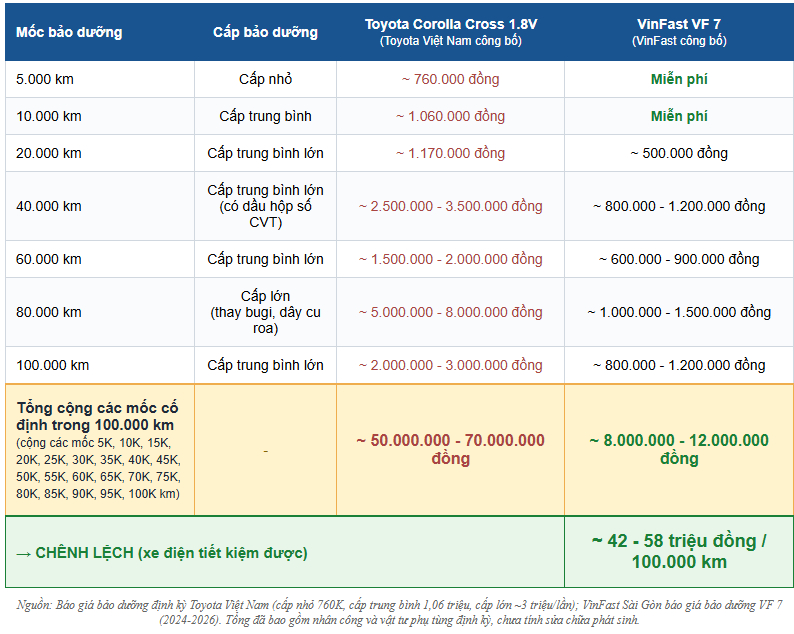Click '~ 2.000.000 - 3.000.000 đồng' cell

451,365
